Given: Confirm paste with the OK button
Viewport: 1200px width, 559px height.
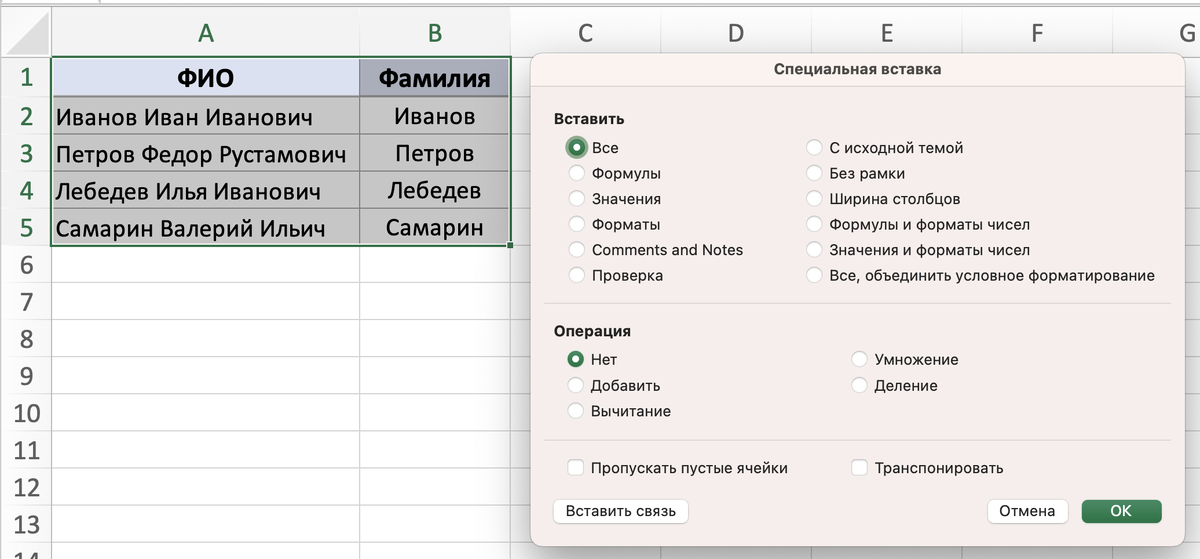Looking at the screenshot, I should [x=1121, y=511].
